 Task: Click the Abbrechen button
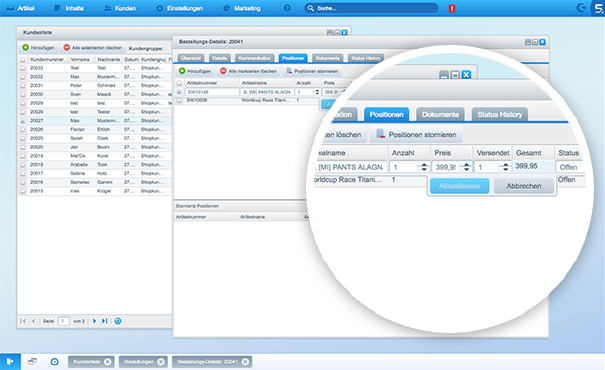[524, 186]
